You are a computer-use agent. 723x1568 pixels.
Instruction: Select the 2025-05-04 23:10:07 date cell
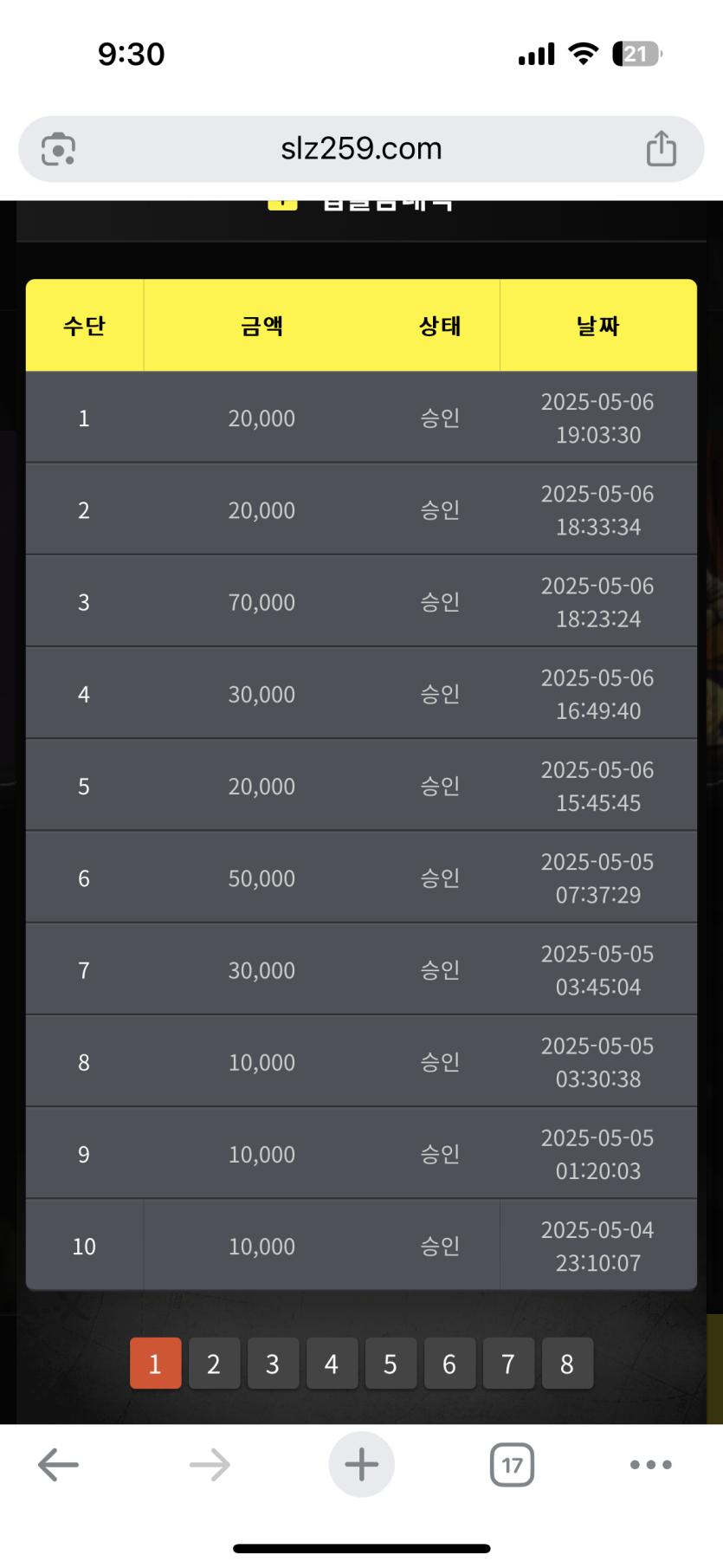click(x=598, y=1247)
